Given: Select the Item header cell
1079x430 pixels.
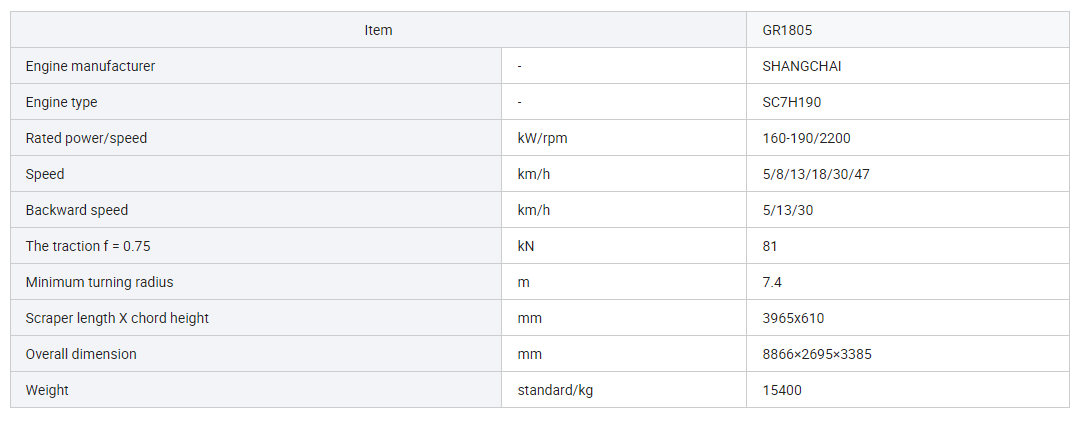Looking at the screenshot, I should 378,30.
